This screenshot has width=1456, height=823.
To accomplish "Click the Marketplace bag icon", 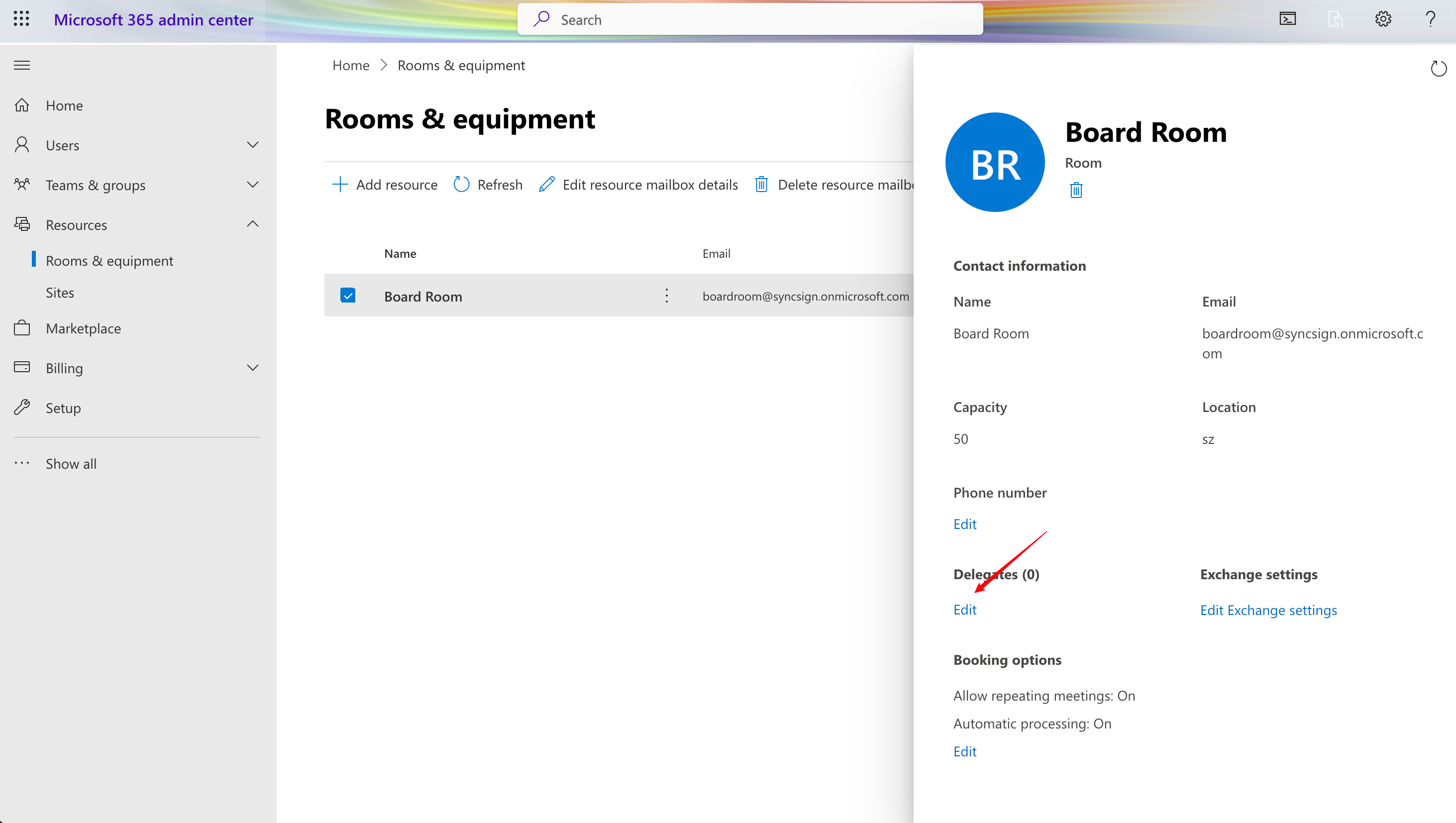I will coord(21,328).
